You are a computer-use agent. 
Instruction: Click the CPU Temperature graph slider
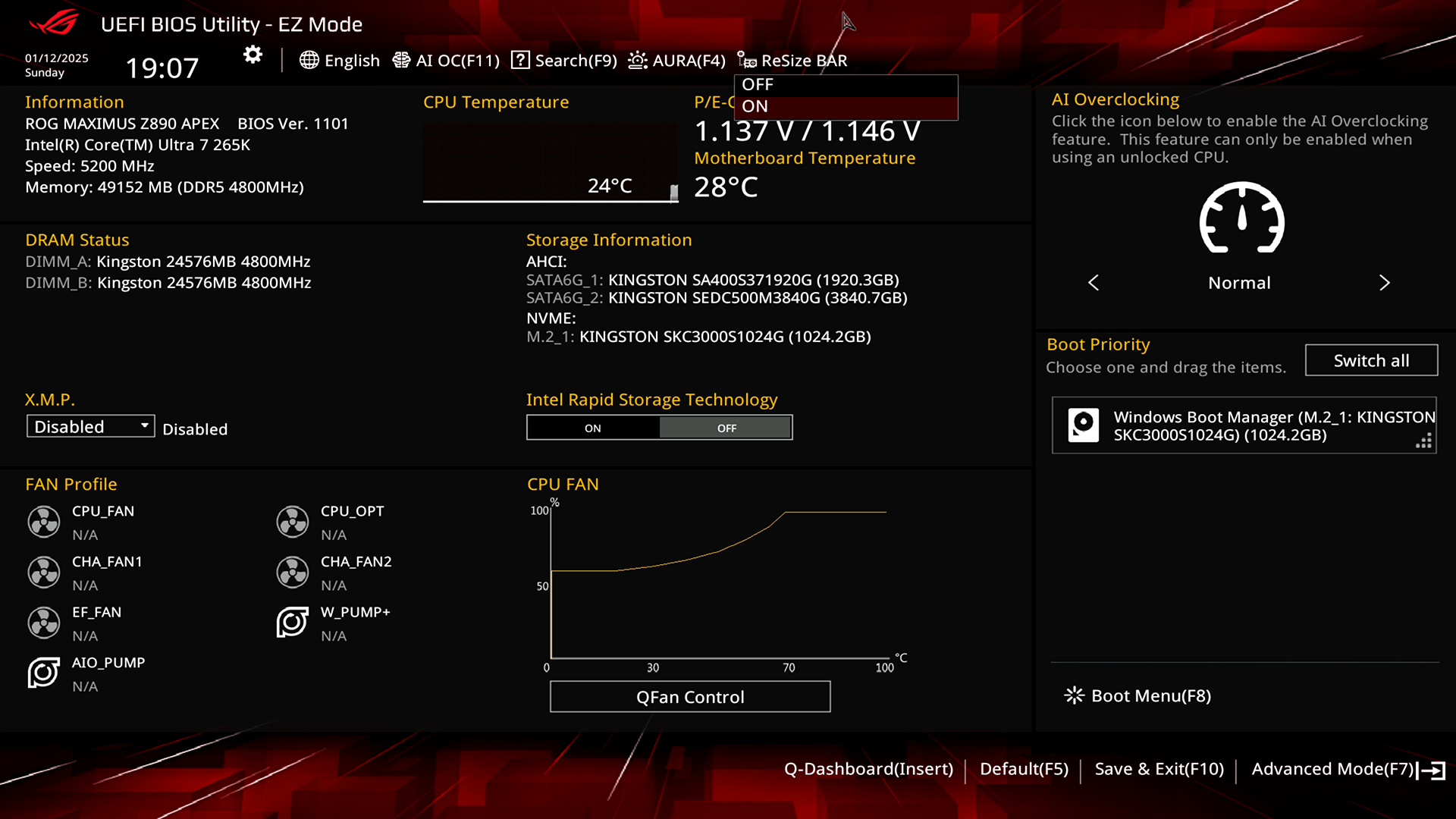click(673, 193)
